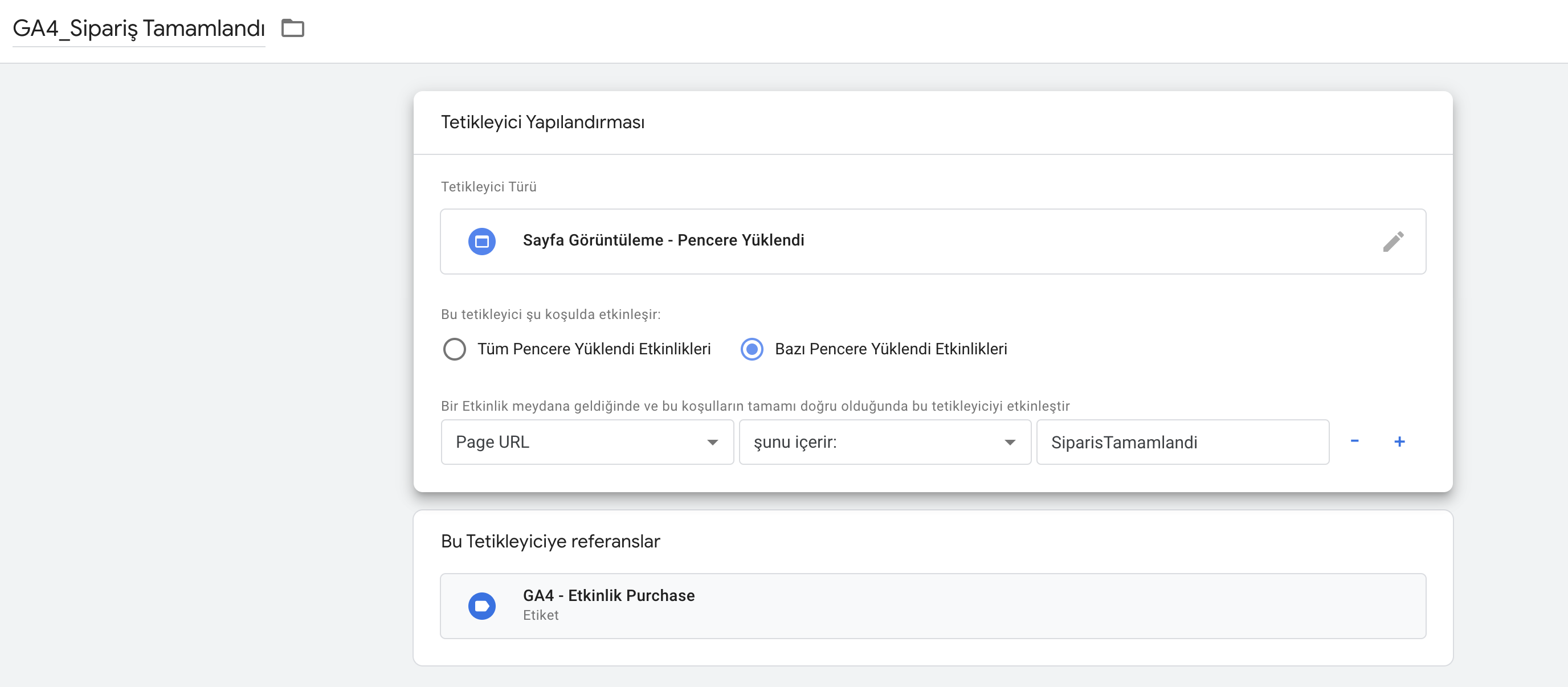Select Bazı Pencere Yüklendi Etkinlikleri radio
Image resolution: width=1568 pixels, height=687 pixels.
[x=752, y=349]
